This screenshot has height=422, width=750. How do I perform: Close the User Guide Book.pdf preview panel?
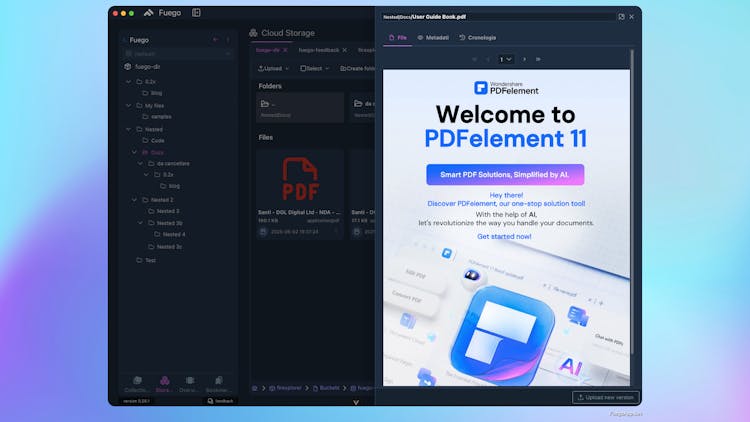[631, 17]
